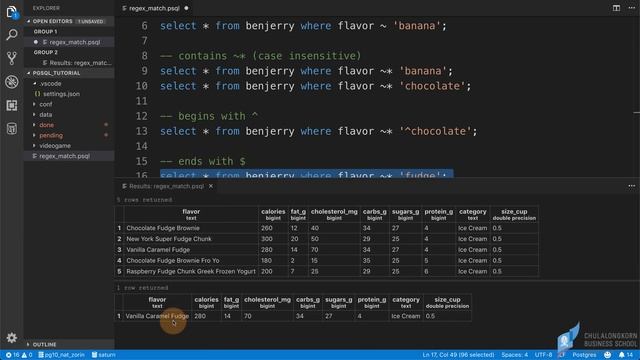Click the pg10_nat_zorin connection status item

61,355
